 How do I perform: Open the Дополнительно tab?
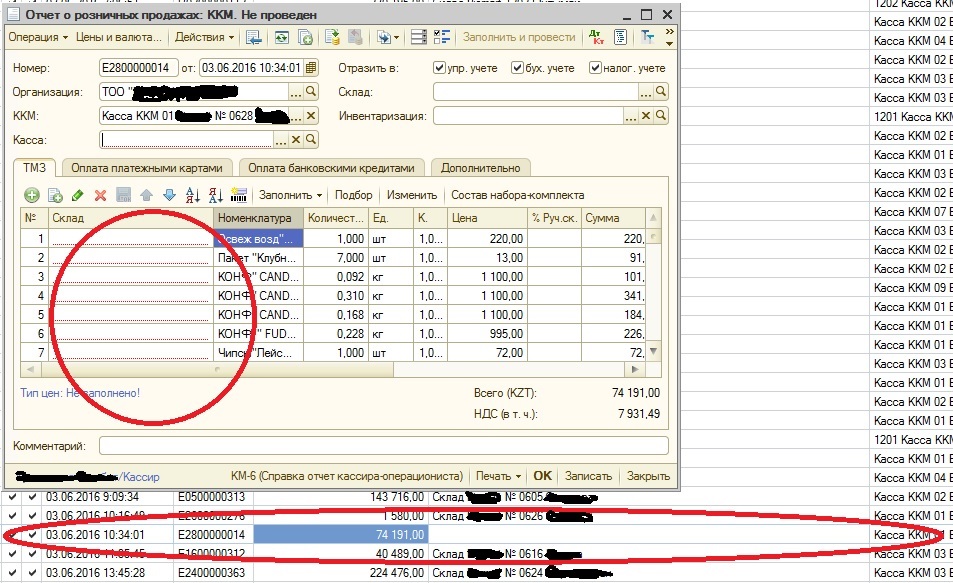coord(480,168)
